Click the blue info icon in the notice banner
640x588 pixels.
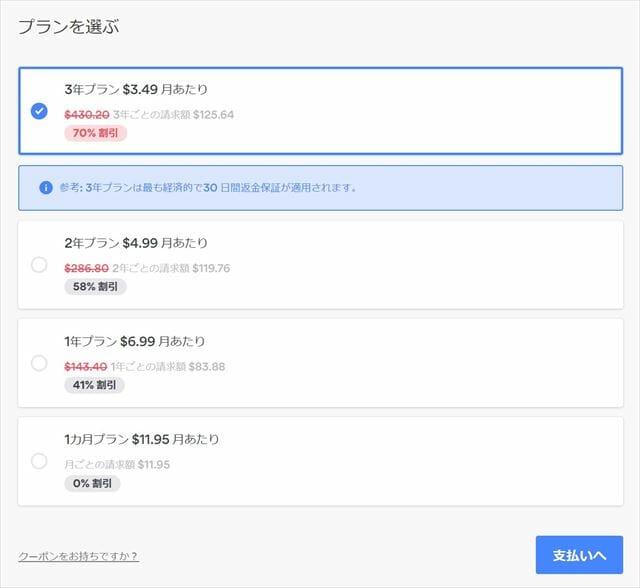(x=45, y=187)
